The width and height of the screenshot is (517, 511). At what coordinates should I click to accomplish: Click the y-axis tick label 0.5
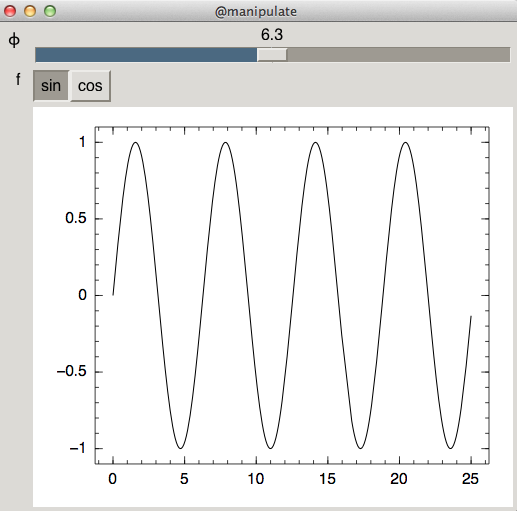[76, 218]
